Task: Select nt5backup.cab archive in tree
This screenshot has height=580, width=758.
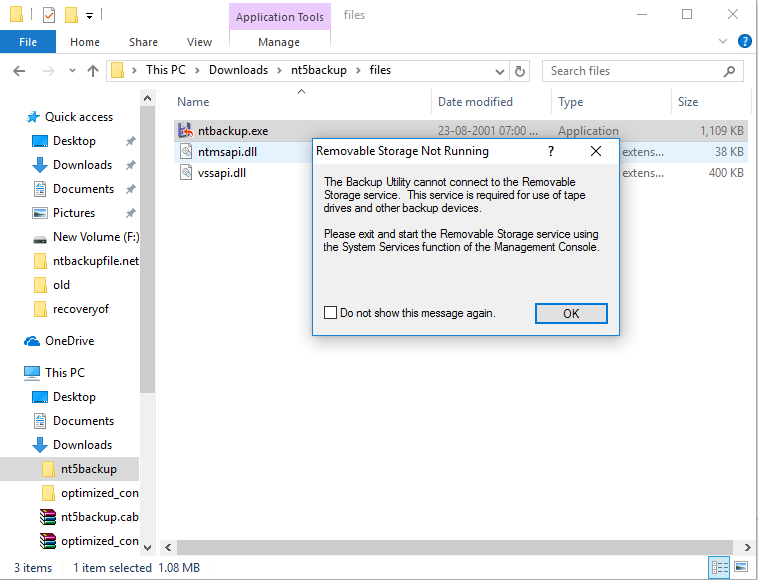Action: (x=100, y=517)
